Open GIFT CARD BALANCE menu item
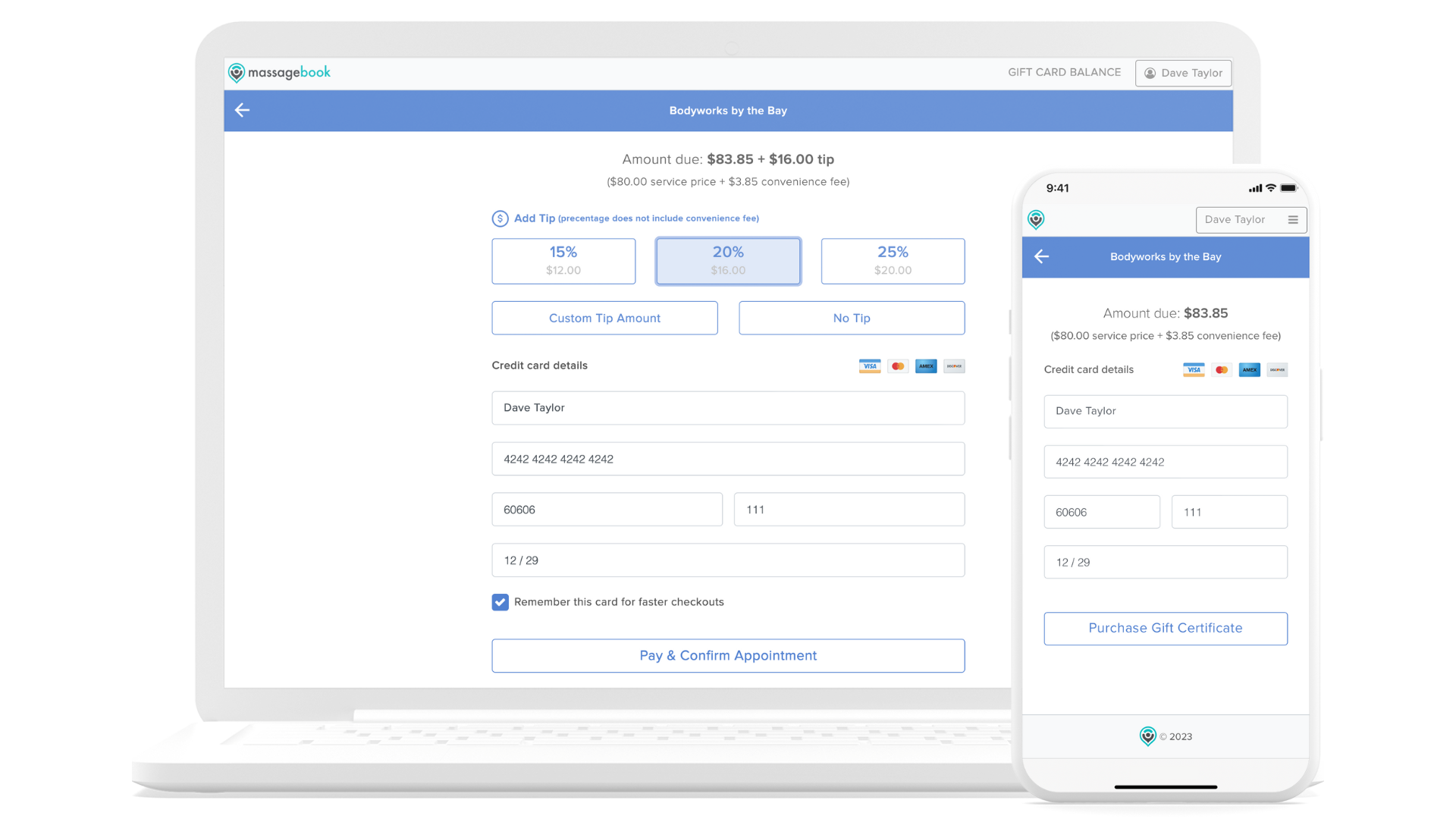Viewport: 1456px width, 819px height. [1064, 72]
